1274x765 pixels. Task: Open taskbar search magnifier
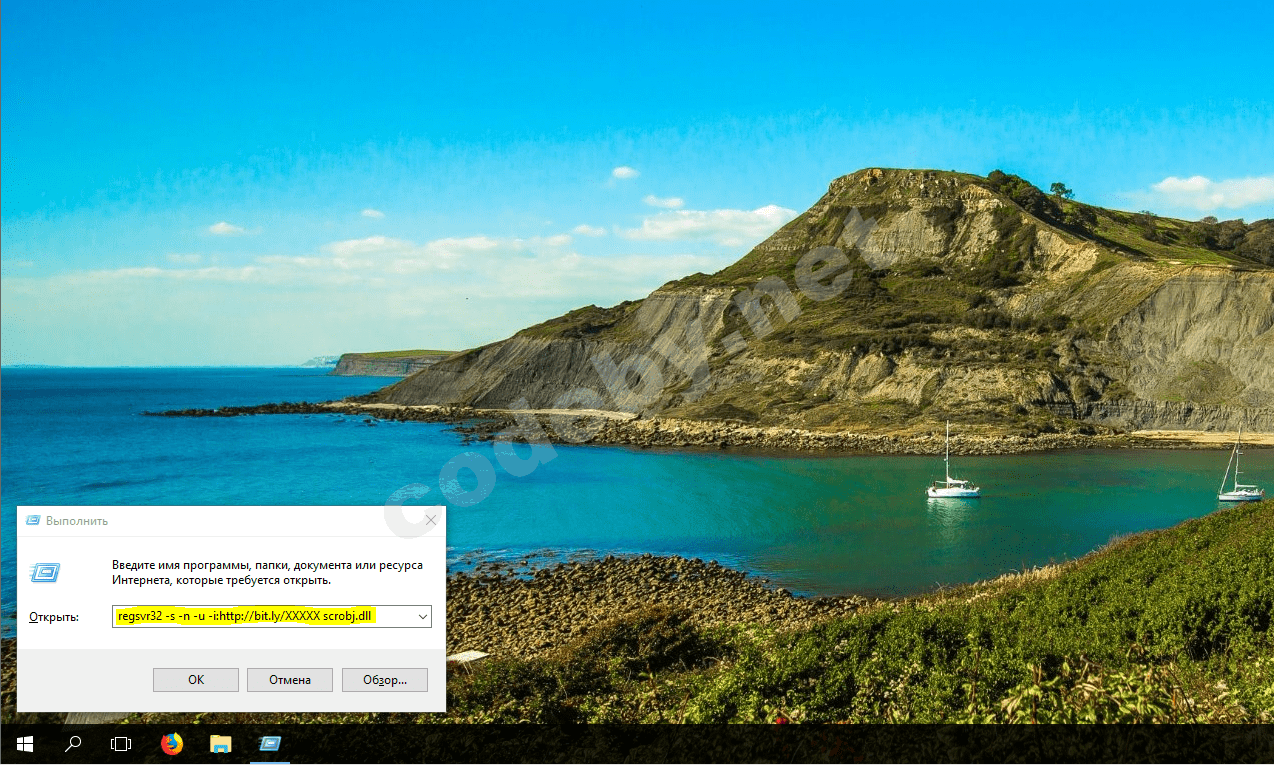tap(73, 744)
